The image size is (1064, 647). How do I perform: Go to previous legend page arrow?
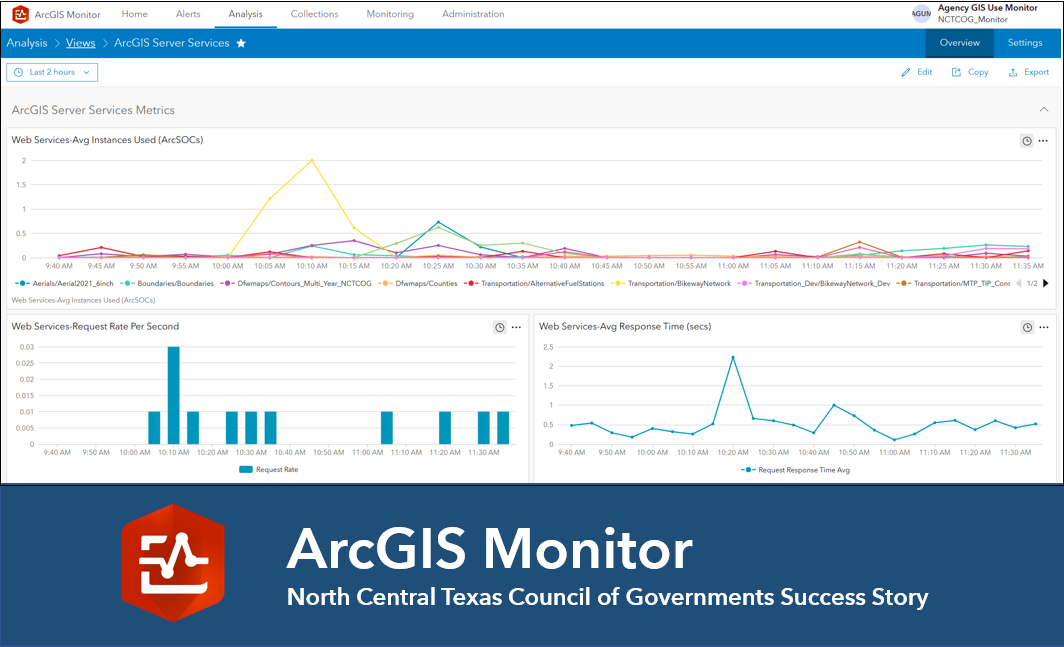[1019, 284]
